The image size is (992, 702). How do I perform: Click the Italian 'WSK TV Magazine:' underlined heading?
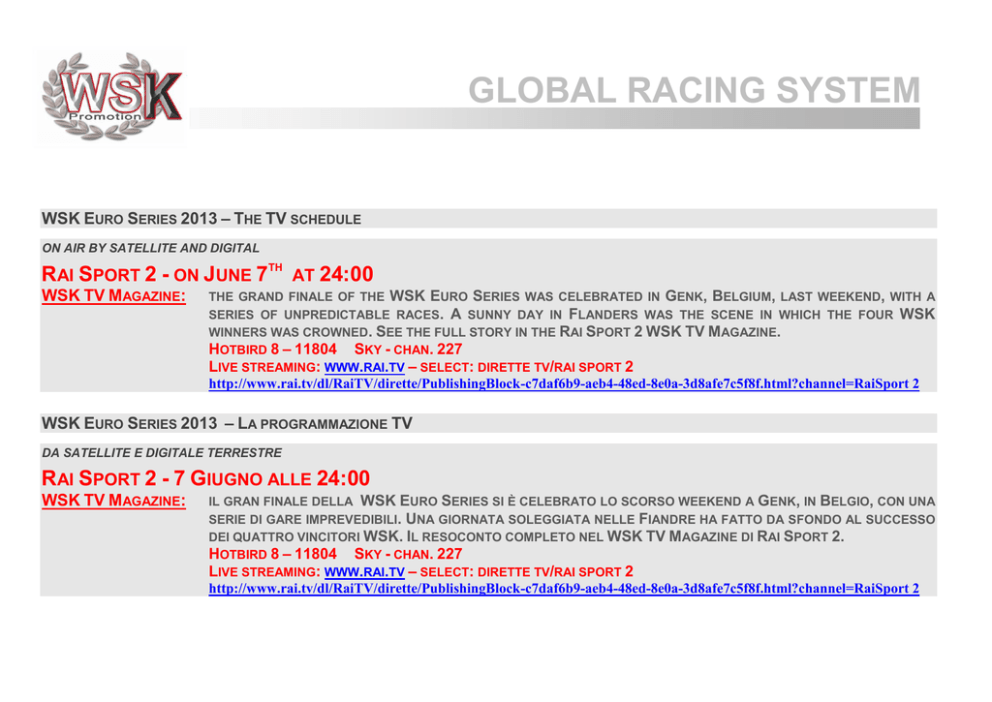(x=114, y=501)
